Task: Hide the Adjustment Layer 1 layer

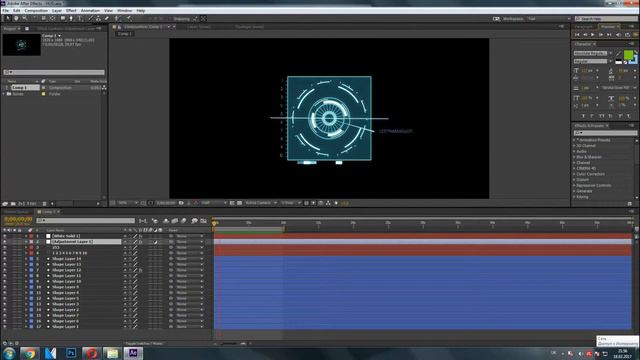Action: click(x=4, y=242)
